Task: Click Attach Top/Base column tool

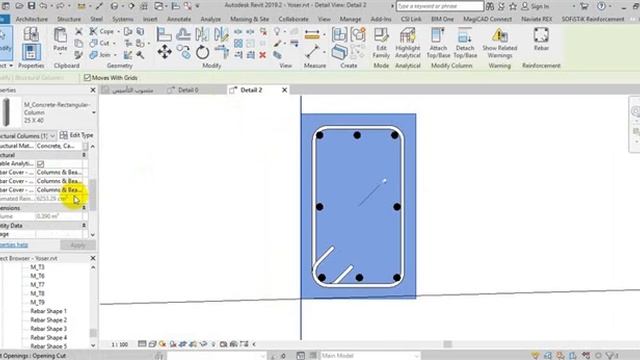Action: pos(438,43)
